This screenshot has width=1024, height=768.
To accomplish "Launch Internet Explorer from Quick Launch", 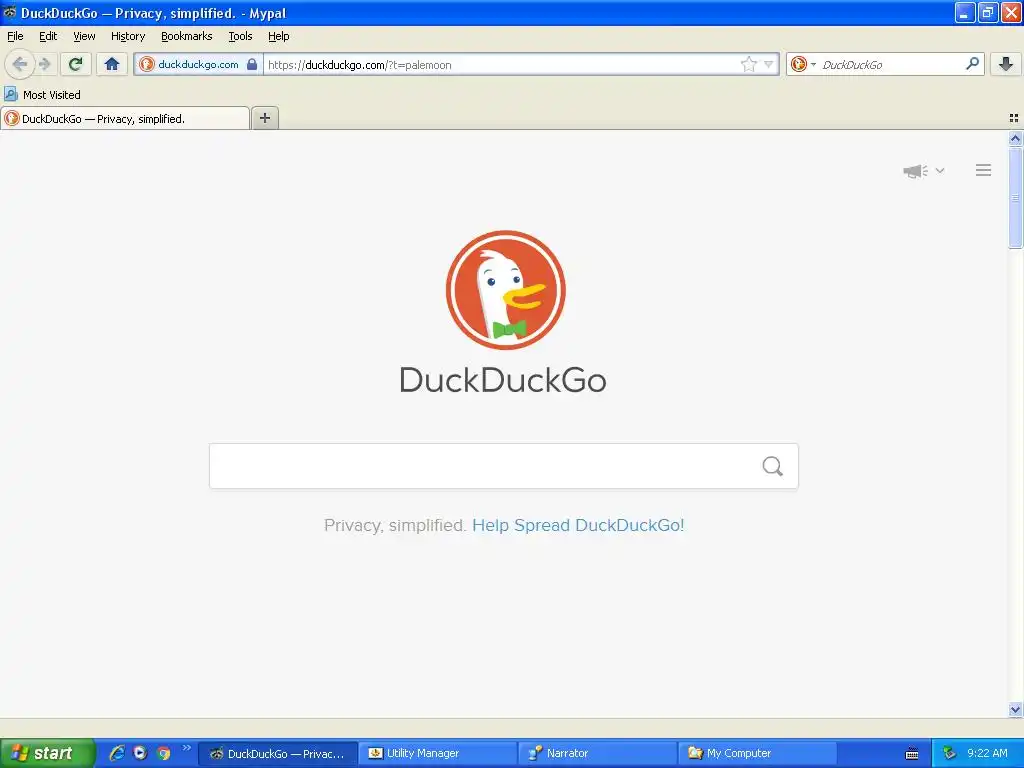I will point(116,753).
